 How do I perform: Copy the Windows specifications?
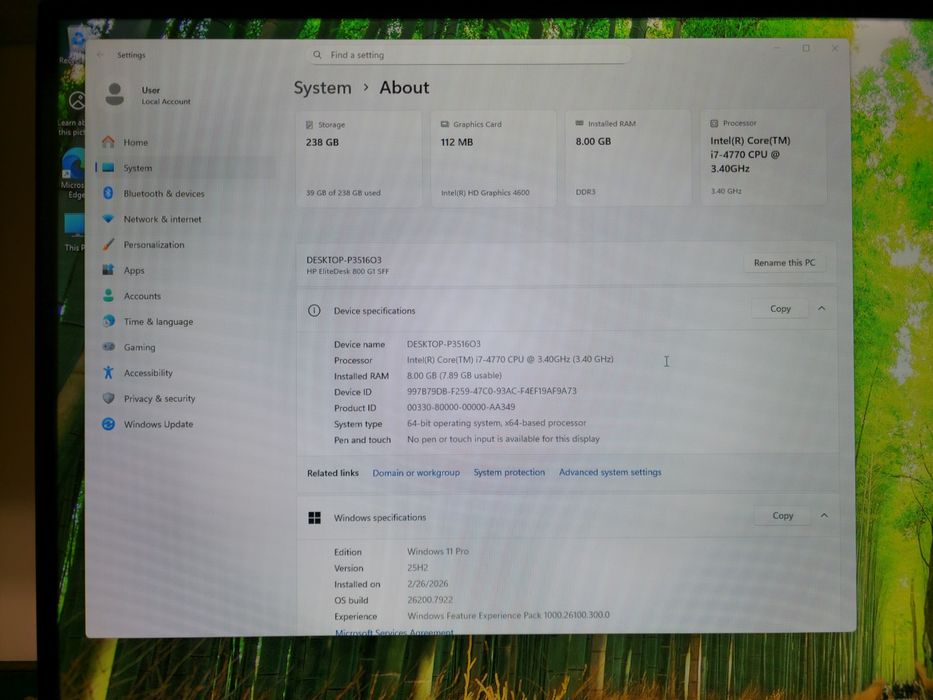(x=782, y=515)
